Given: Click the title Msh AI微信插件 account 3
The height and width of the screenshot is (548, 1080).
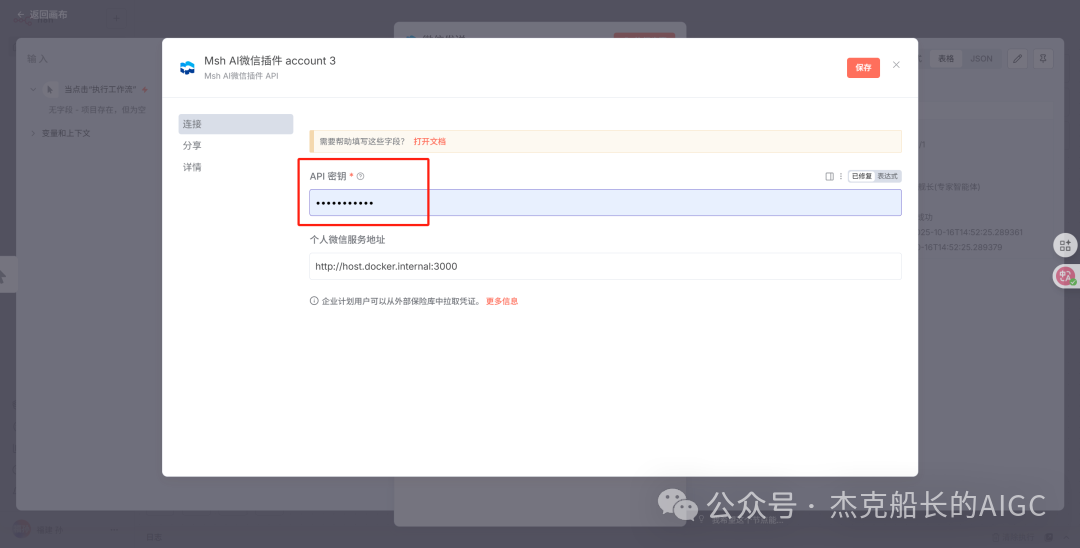Looking at the screenshot, I should 270,61.
